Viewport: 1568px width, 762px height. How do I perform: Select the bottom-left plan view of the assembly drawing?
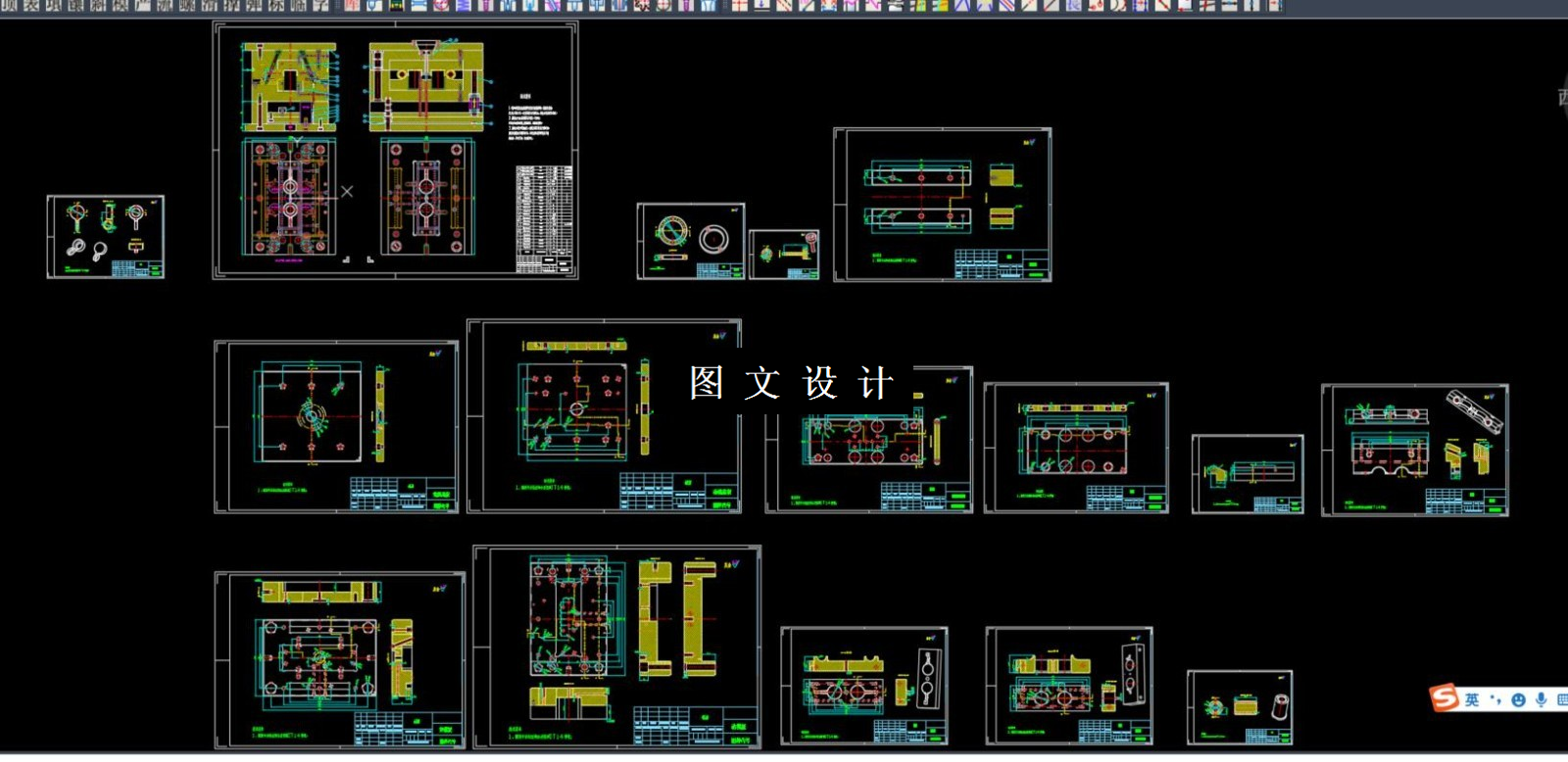pyautogui.click(x=289, y=199)
